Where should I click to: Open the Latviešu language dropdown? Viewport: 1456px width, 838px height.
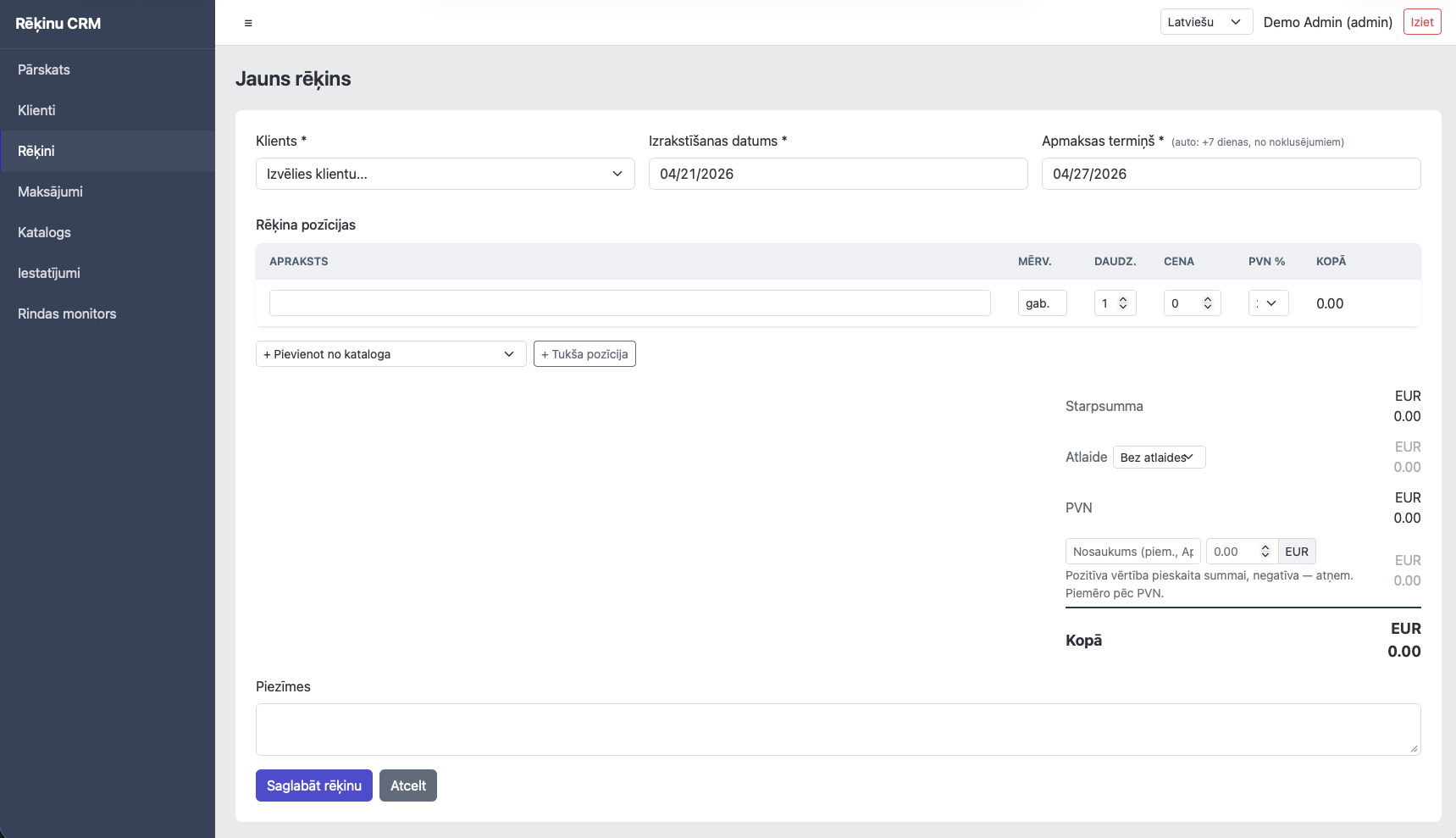click(x=1205, y=22)
